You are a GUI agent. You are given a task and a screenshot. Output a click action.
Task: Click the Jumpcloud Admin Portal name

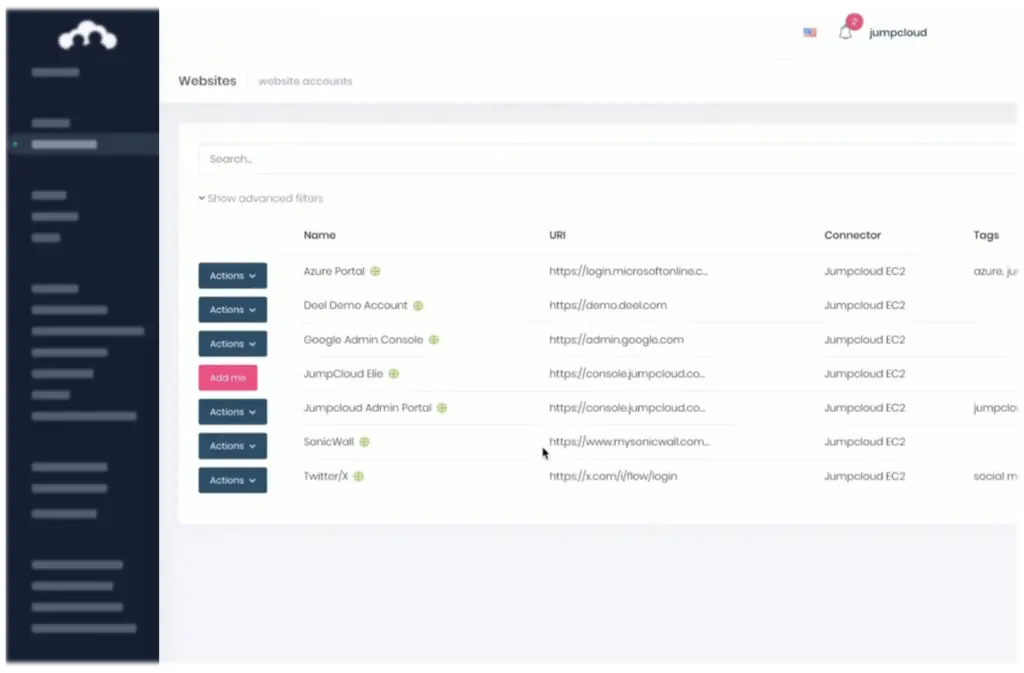367,407
